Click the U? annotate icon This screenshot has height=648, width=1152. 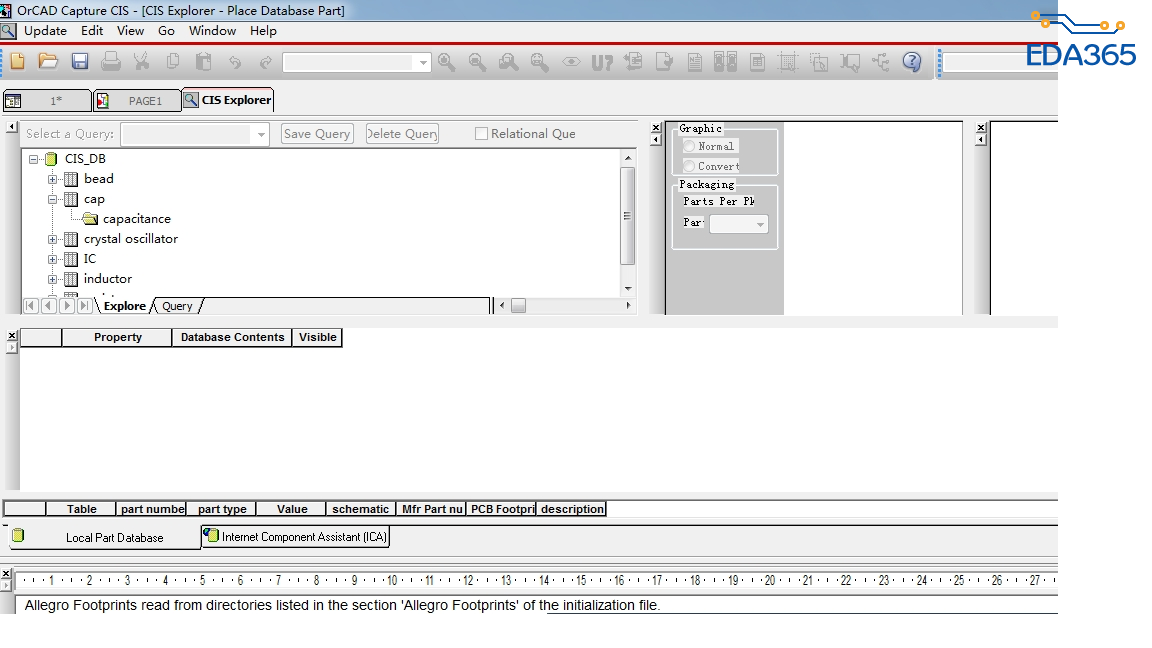click(602, 62)
